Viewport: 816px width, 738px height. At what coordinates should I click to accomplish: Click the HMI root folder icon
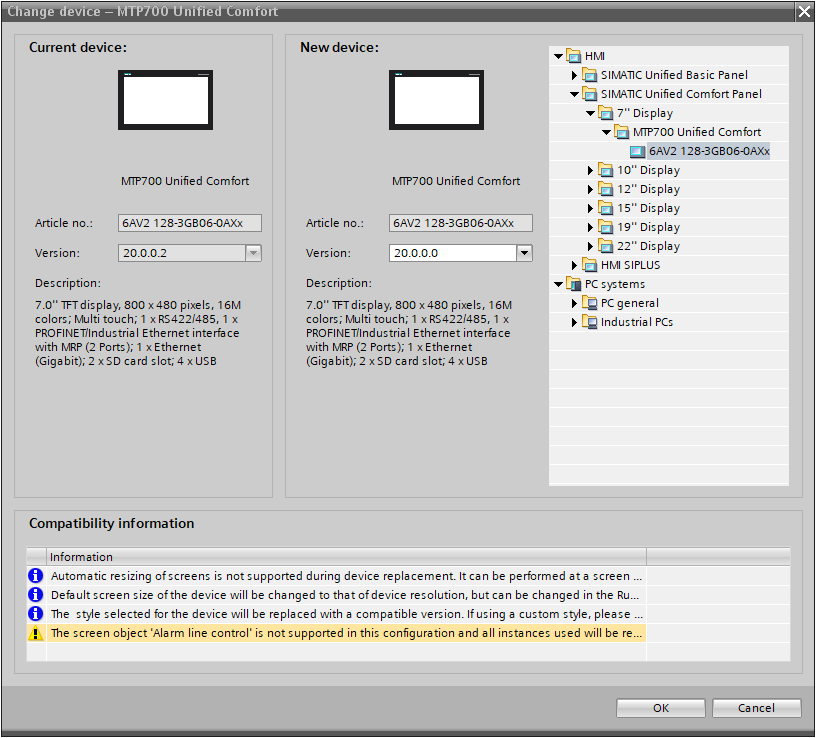[573, 56]
